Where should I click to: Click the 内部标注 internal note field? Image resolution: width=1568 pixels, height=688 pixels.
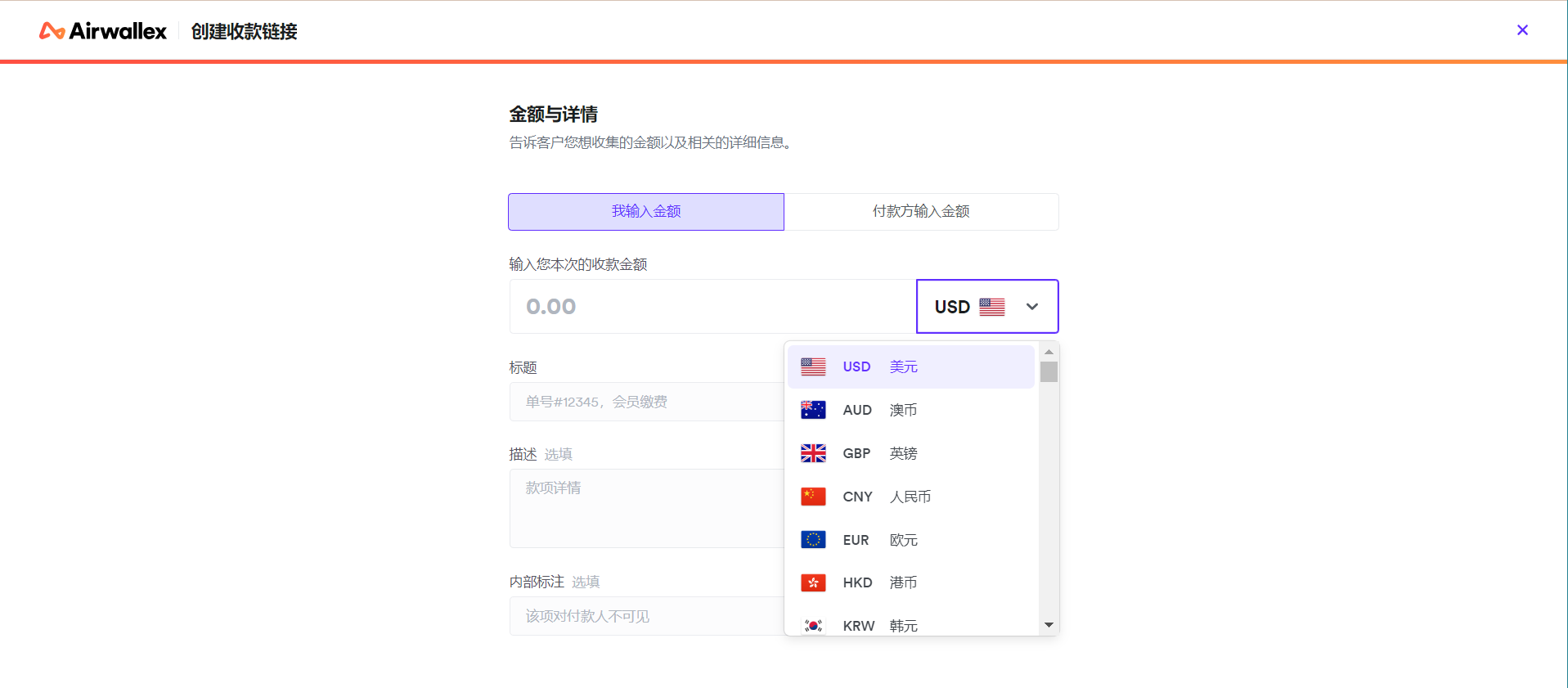[646, 616]
